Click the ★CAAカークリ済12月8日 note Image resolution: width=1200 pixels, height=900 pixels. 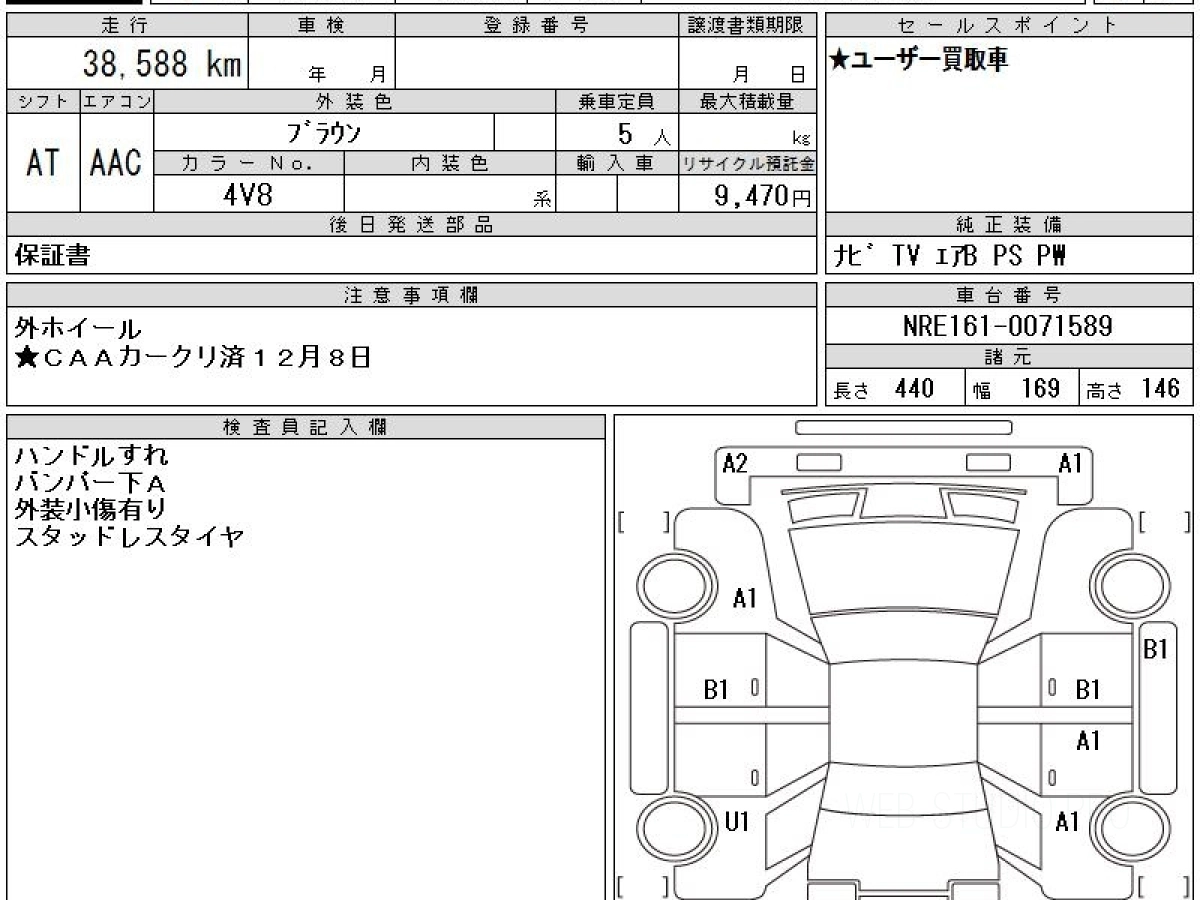tap(193, 357)
